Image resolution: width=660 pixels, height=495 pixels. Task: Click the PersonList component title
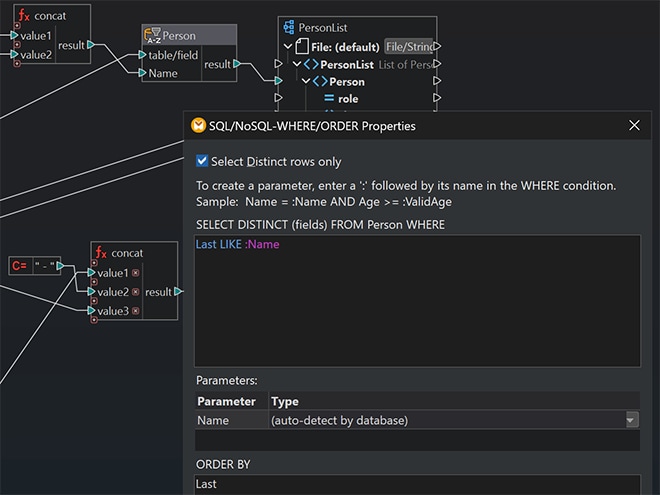[323, 28]
